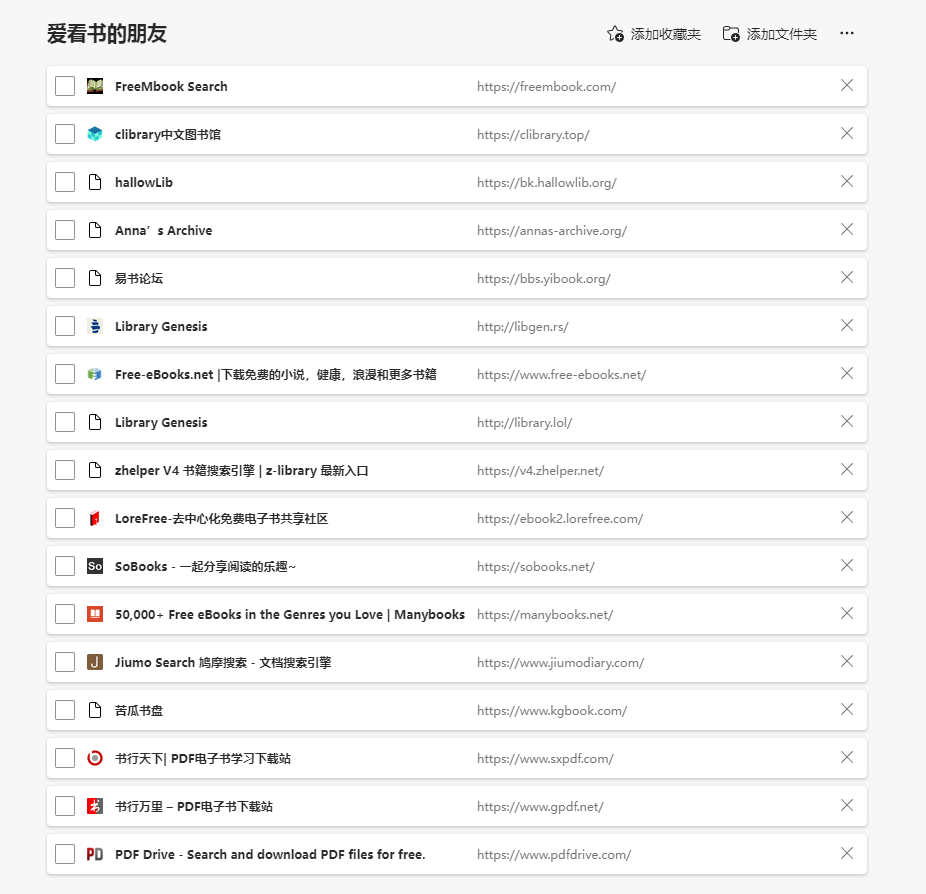Screen dimensions: 926x894
Task: Remove the FreeMbook Search favorite
Action: pos(847,85)
